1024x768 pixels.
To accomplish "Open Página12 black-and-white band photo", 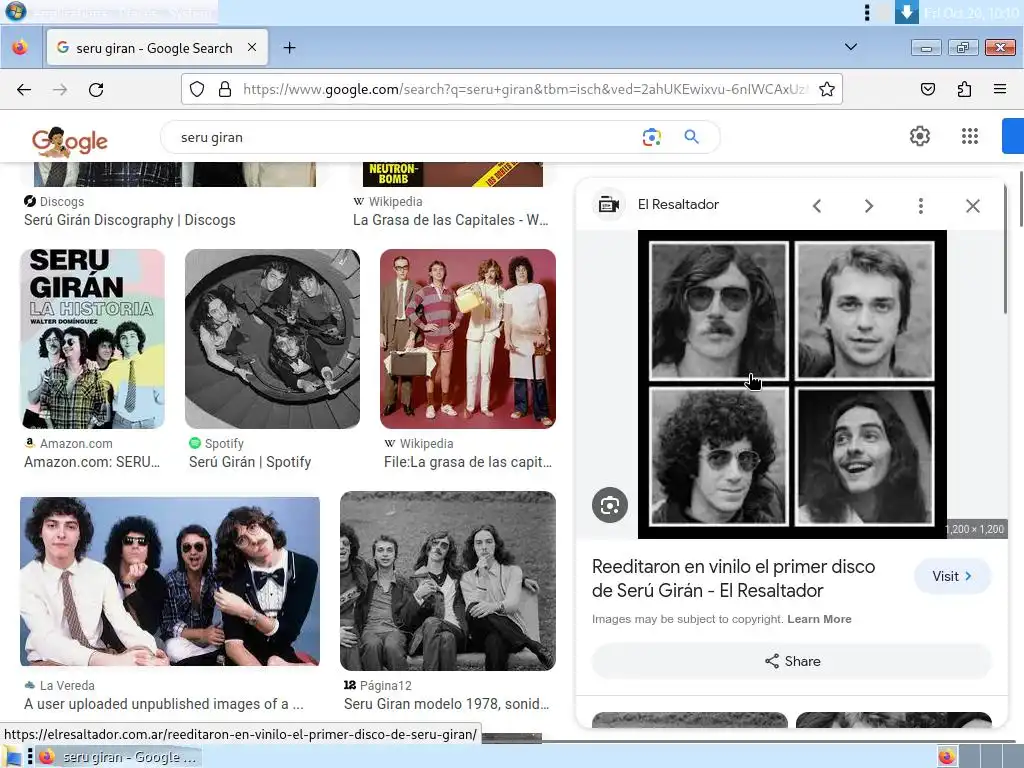I will [x=448, y=581].
